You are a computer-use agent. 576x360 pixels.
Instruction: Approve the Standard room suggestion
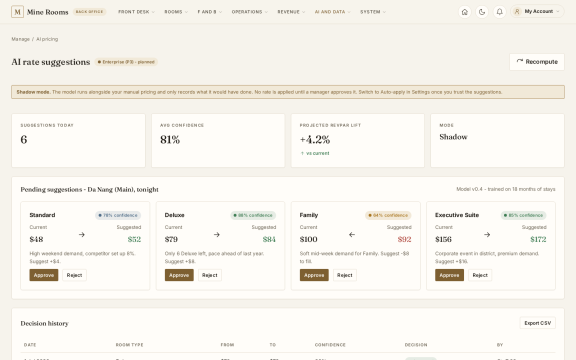point(44,275)
